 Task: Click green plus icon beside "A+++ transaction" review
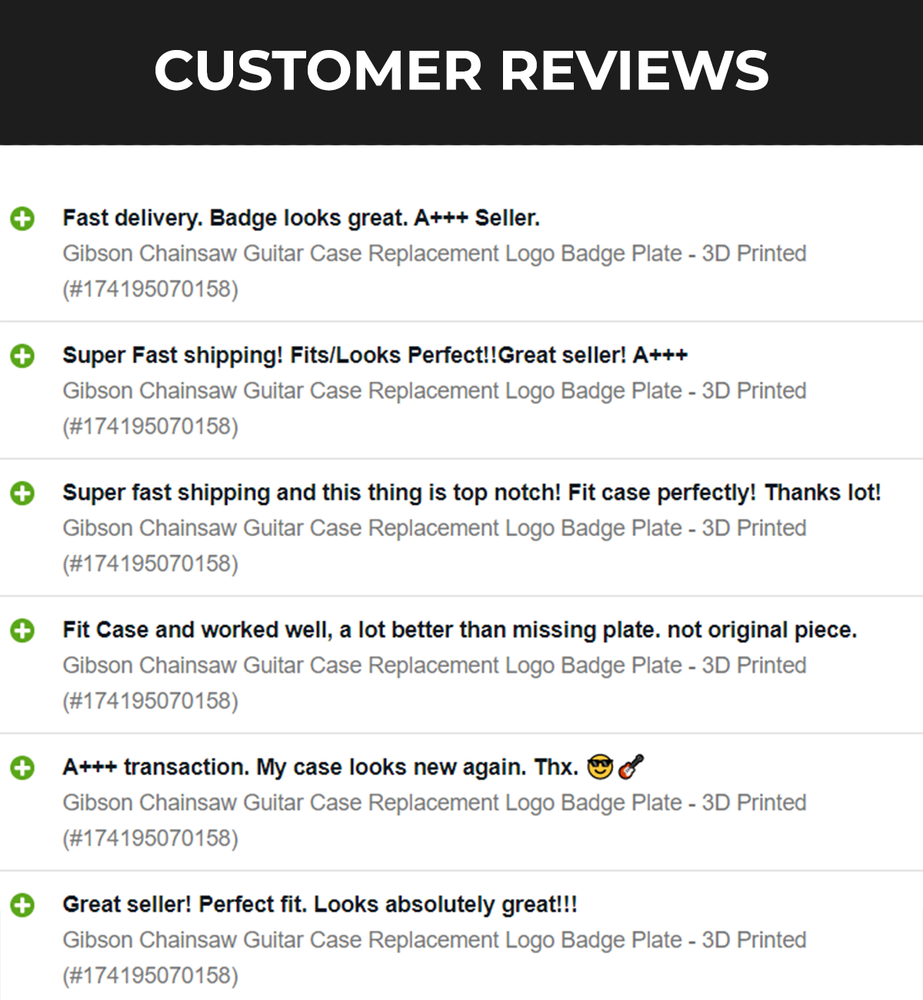click(22, 768)
